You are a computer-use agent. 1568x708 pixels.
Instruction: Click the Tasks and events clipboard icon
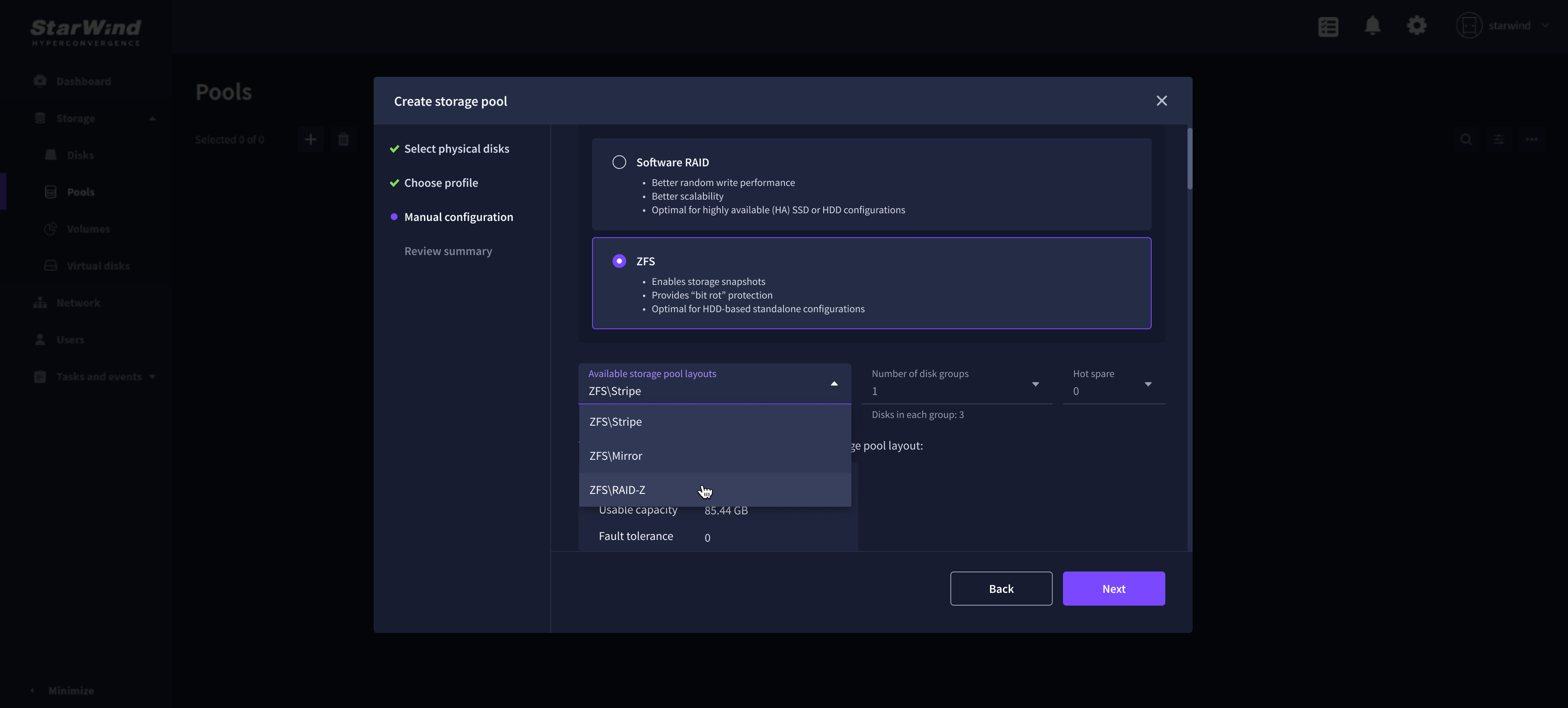(x=40, y=376)
